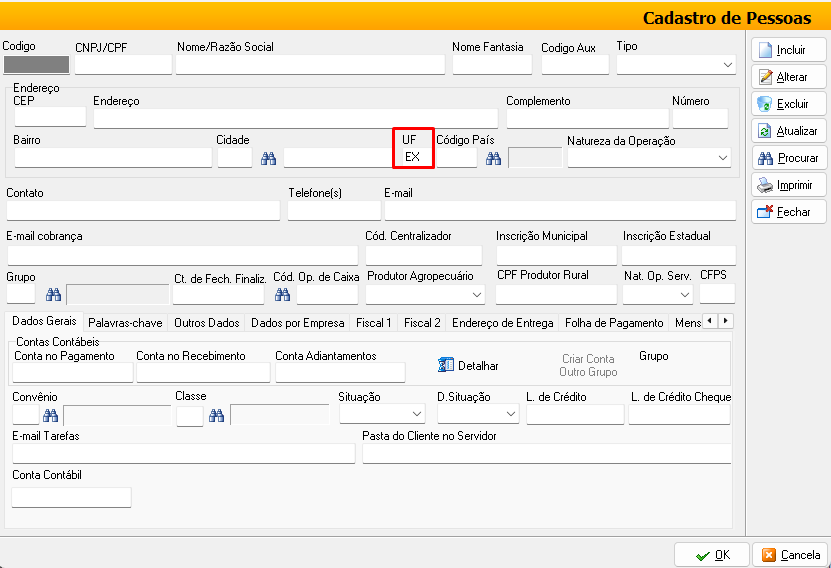The height and width of the screenshot is (568, 831).
Task: Click the binoculars icon next to Classe
Action: tap(217, 415)
